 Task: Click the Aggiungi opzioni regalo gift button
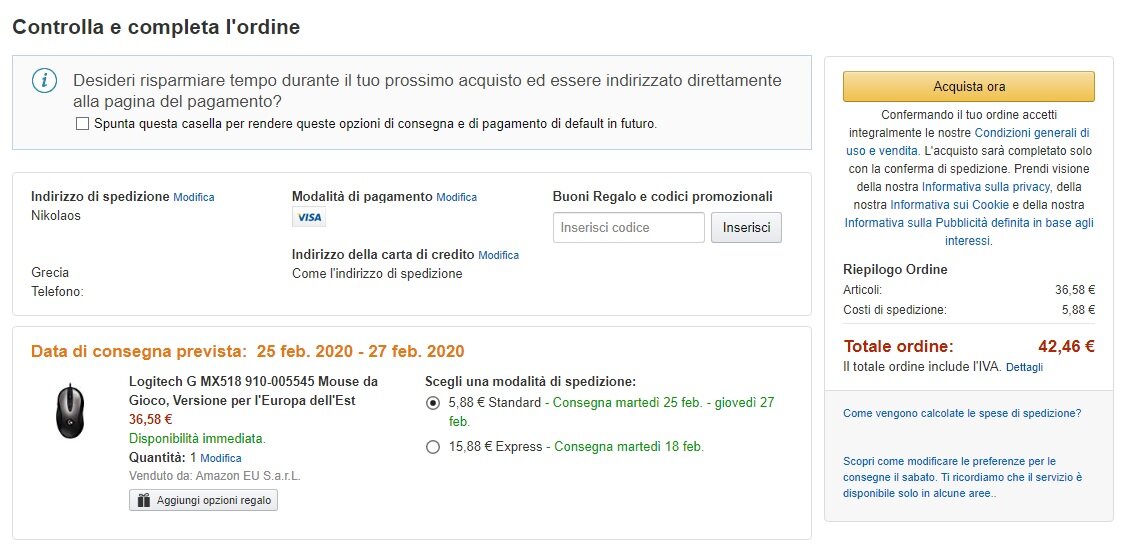tap(203, 500)
